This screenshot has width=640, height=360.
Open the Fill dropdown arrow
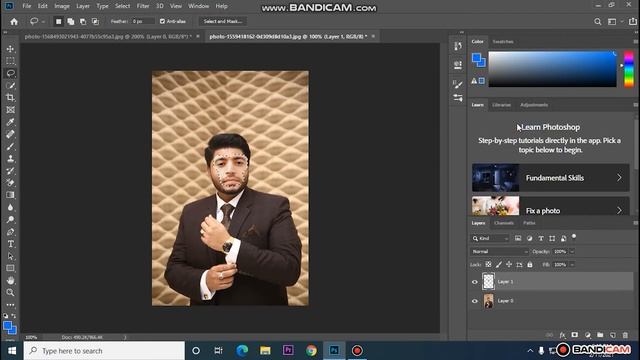click(572, 264)
